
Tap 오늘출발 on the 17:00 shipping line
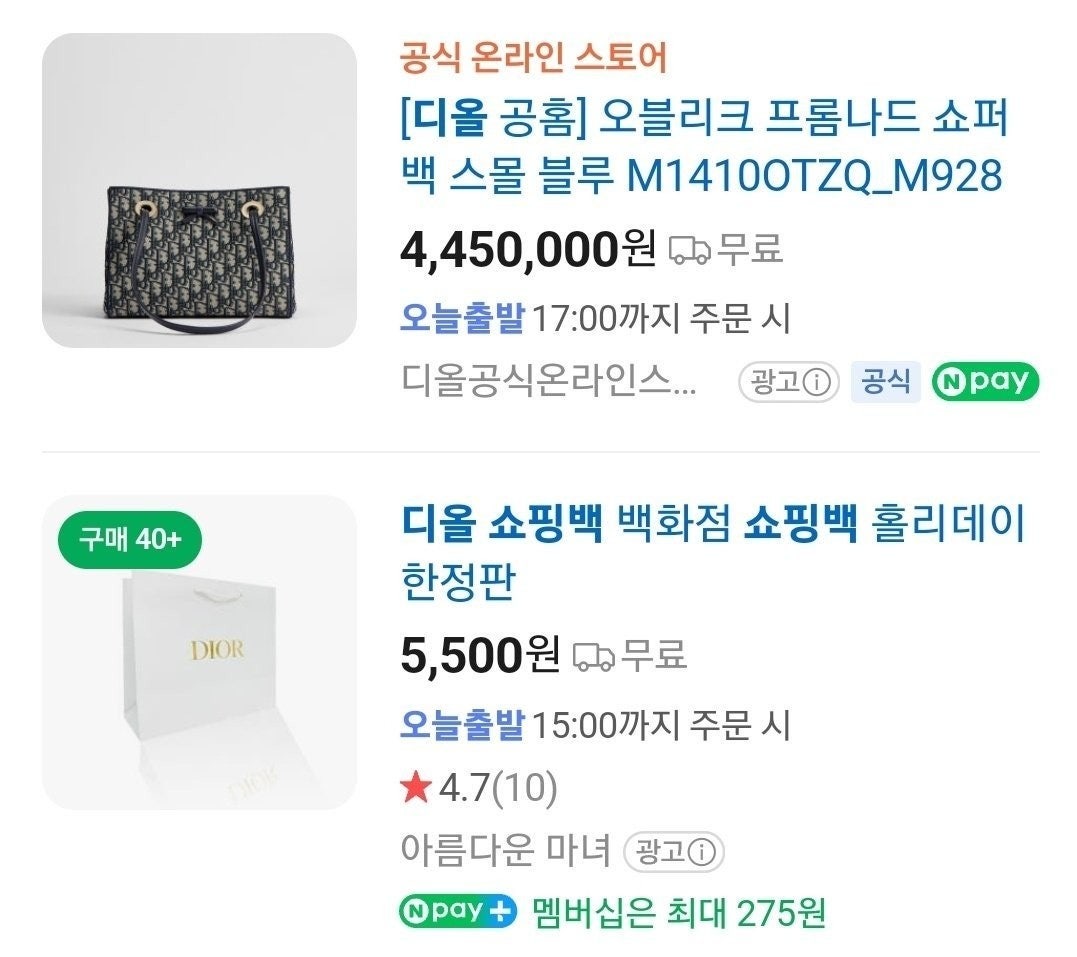[x=462, y=318]
